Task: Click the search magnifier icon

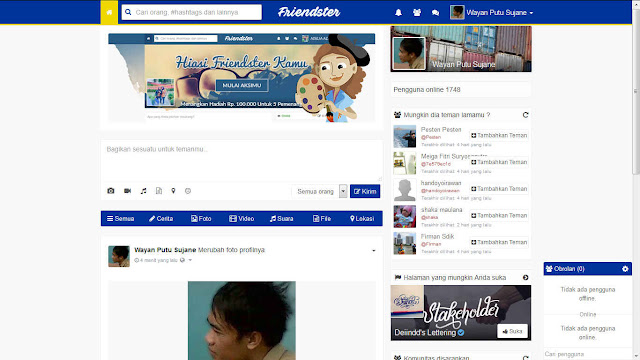Action: coord(128,12)
